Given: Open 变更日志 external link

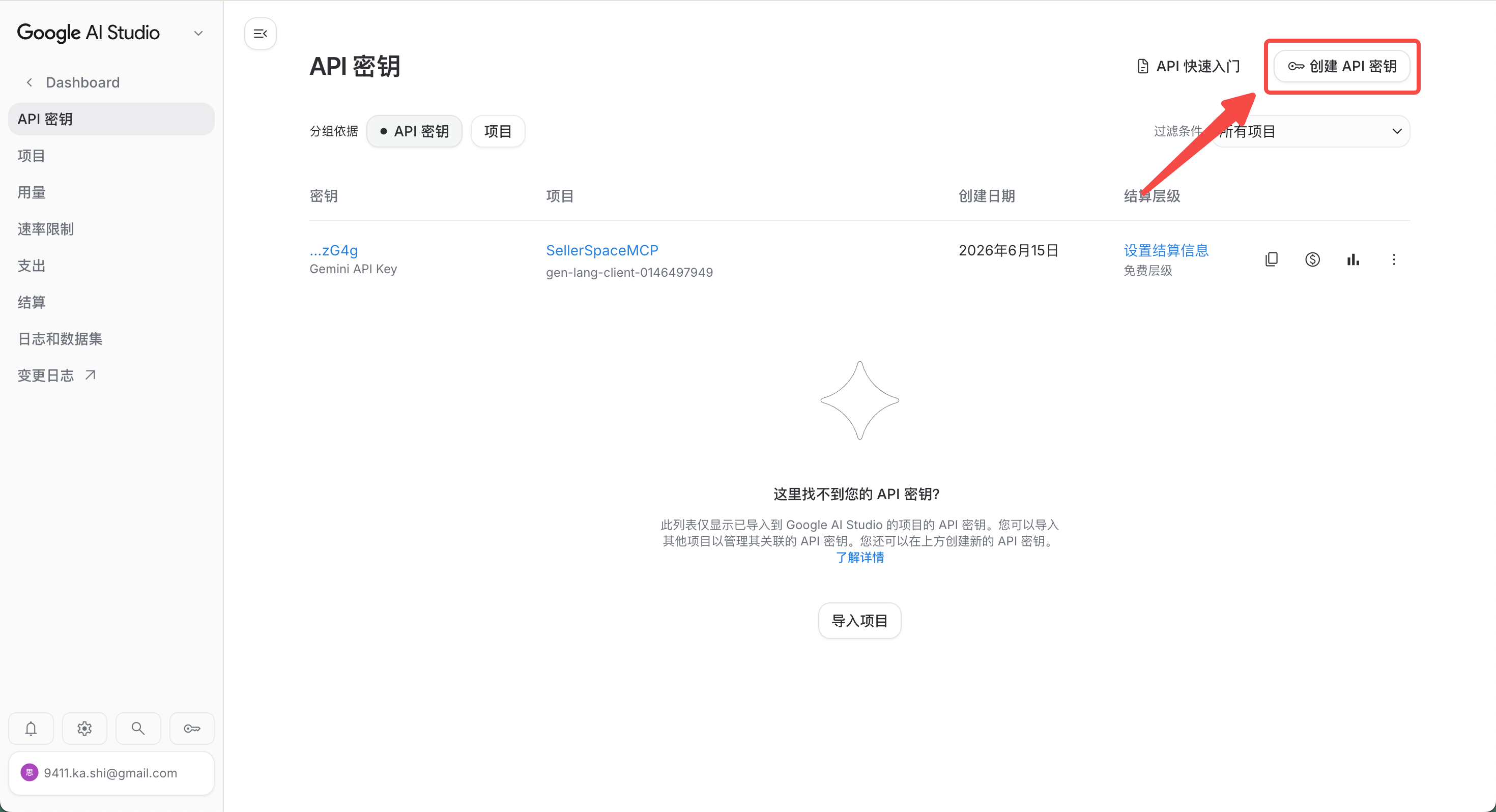Looking at the screenshot, I should pyautogui.click(x=56, y=375).
